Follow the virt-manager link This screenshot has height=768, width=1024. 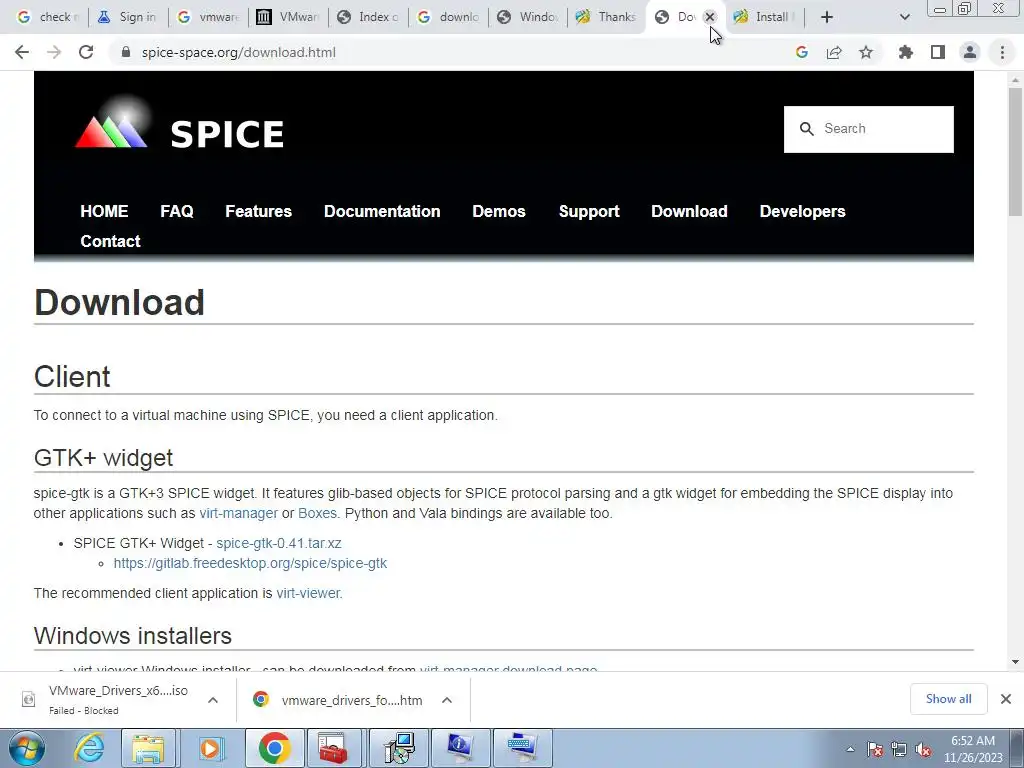(238, 513)
